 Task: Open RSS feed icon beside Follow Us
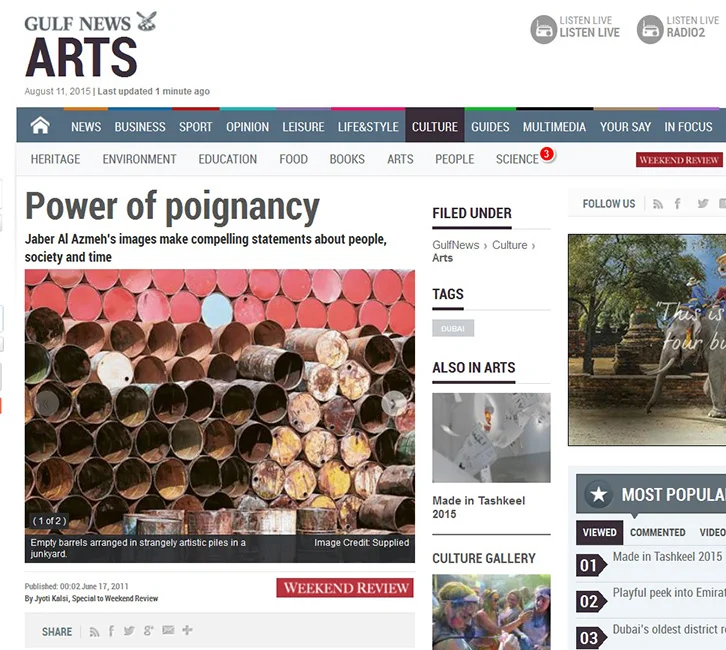[x=657, y=204]
